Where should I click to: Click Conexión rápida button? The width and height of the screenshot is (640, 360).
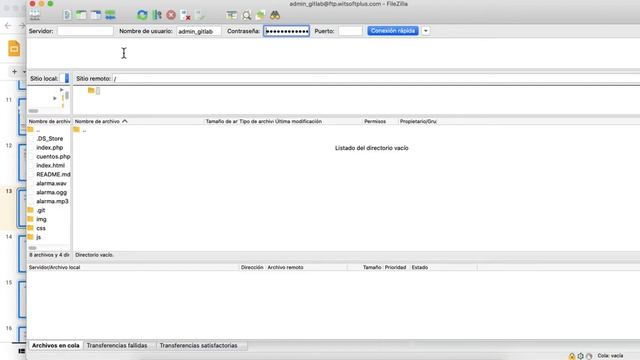[x=393, y=31]
